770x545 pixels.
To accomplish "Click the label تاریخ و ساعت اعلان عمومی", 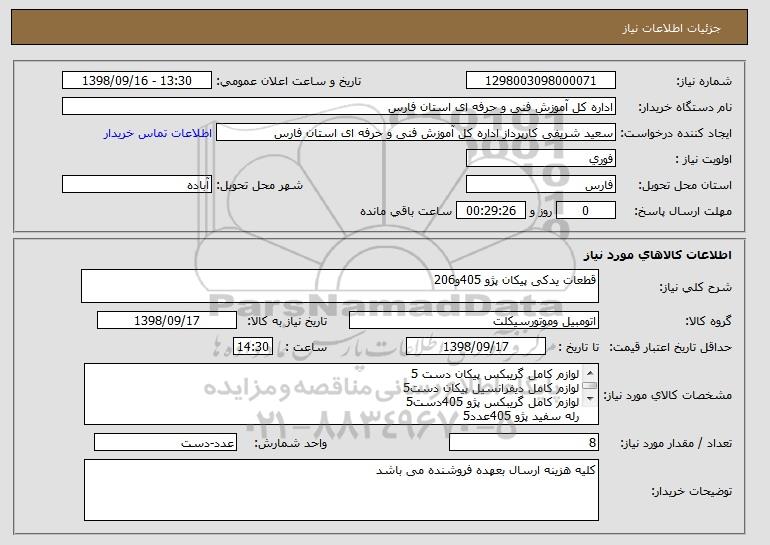I will point(289,81).
